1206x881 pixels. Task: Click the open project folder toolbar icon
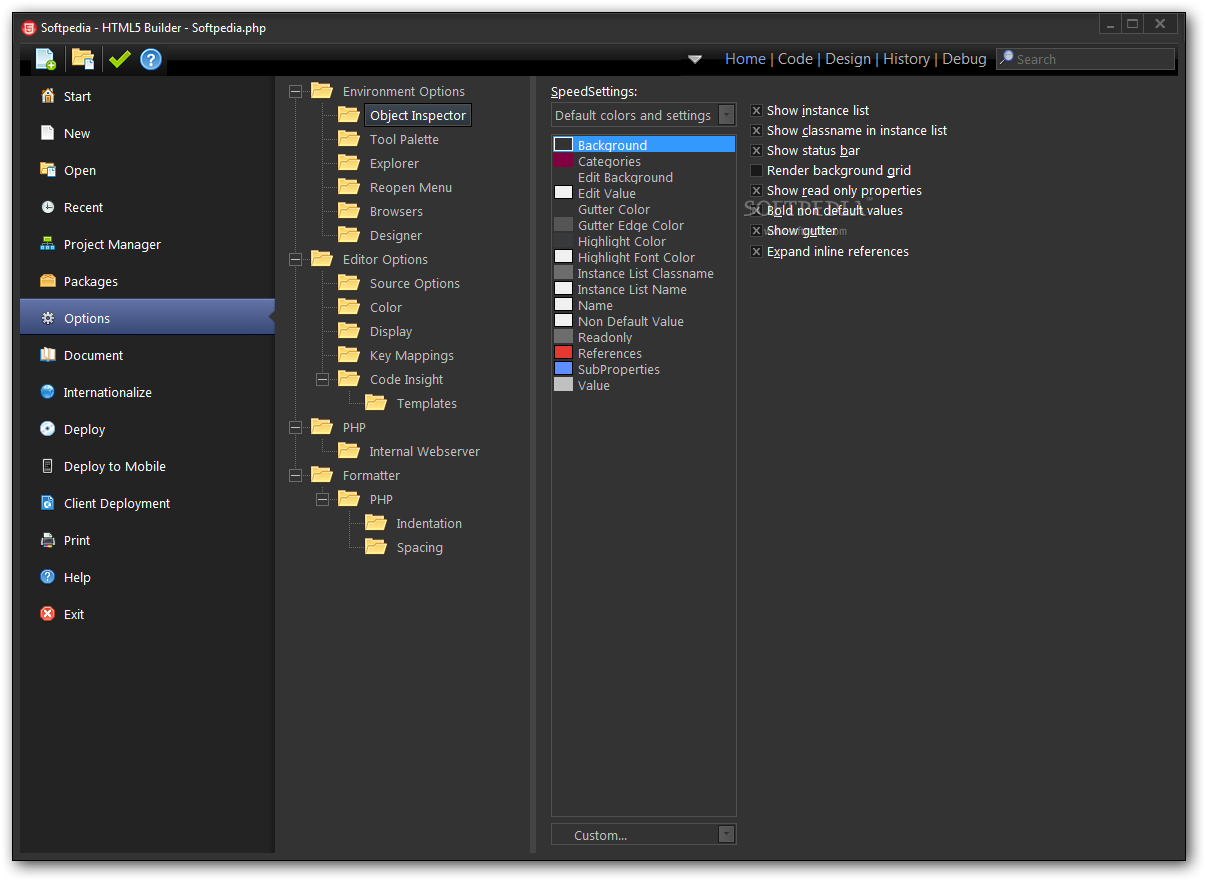pos(83,59)
